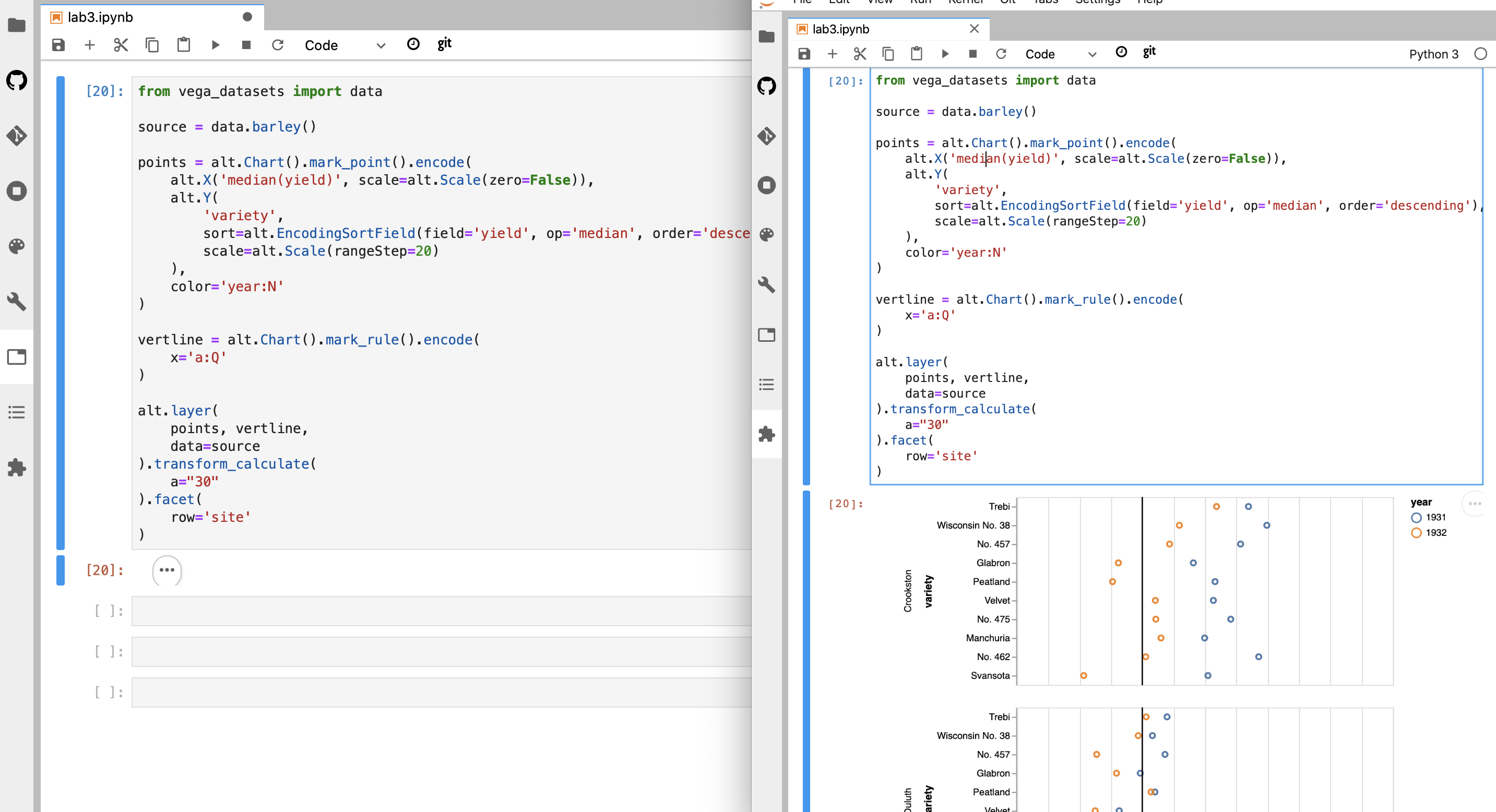The width and height of the screenshot is (1496, 812).
Task: Collapse code cell 20 input in right window
Action: (x=806, y=276)
